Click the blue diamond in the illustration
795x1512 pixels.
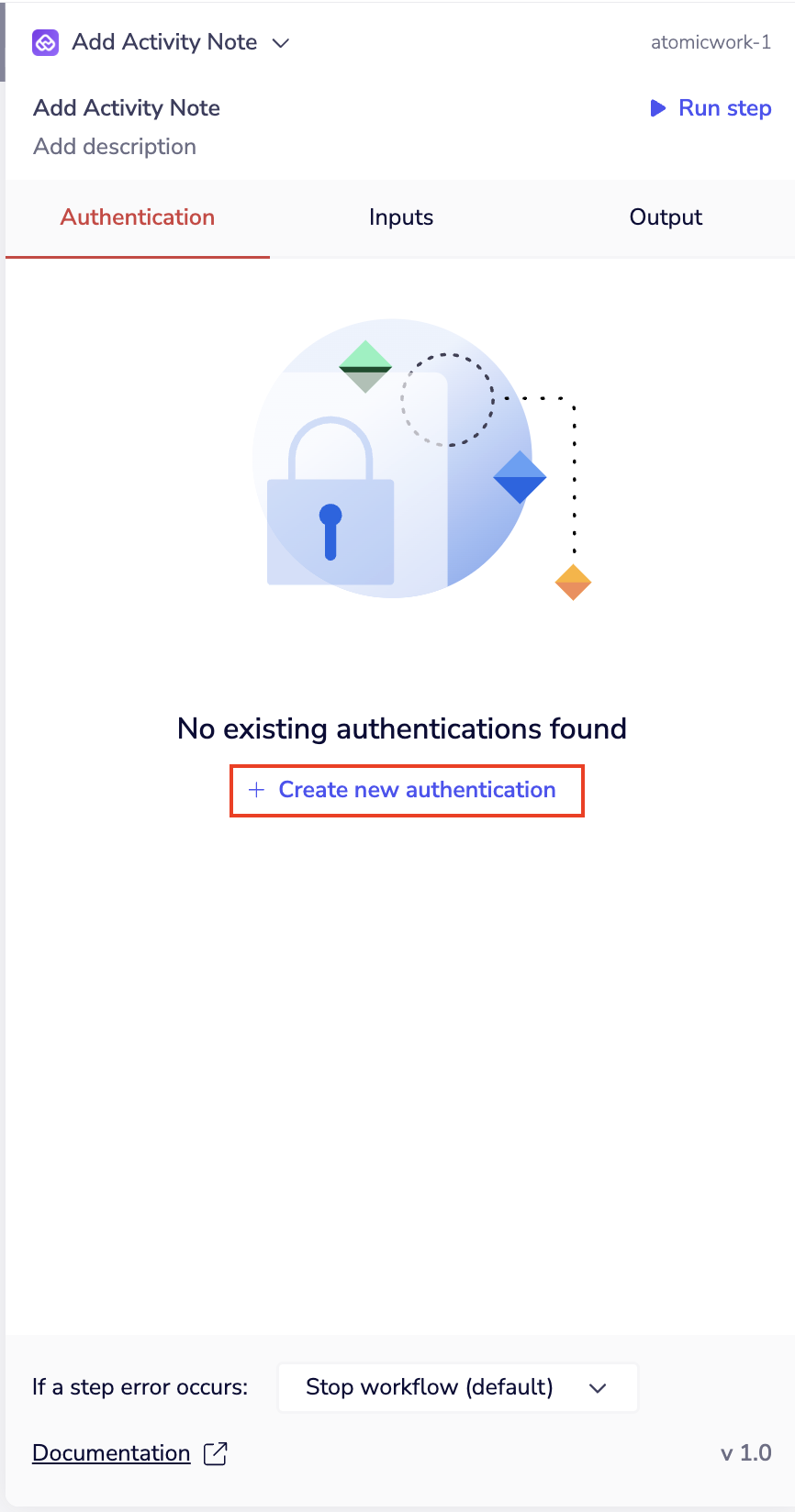(x=520, y=477)
